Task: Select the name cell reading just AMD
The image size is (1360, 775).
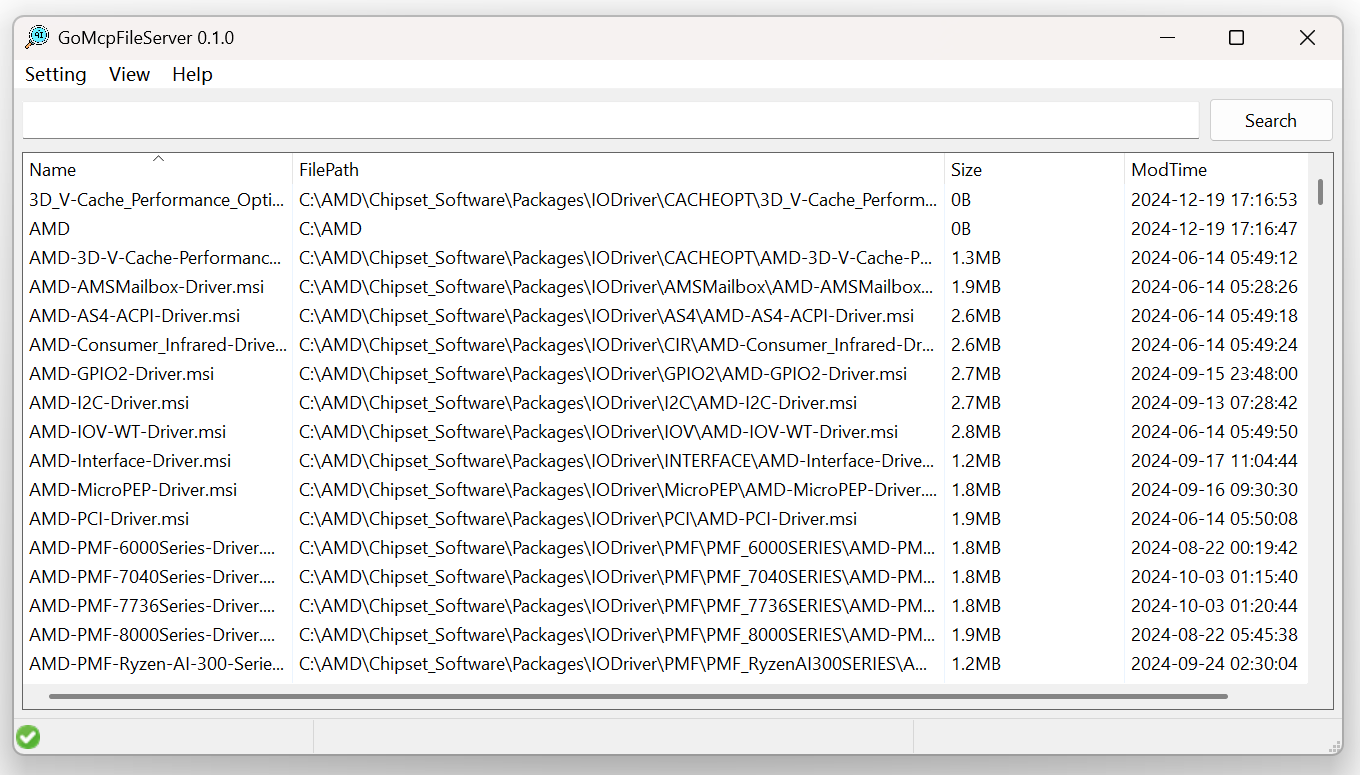Action: (50, 229)
